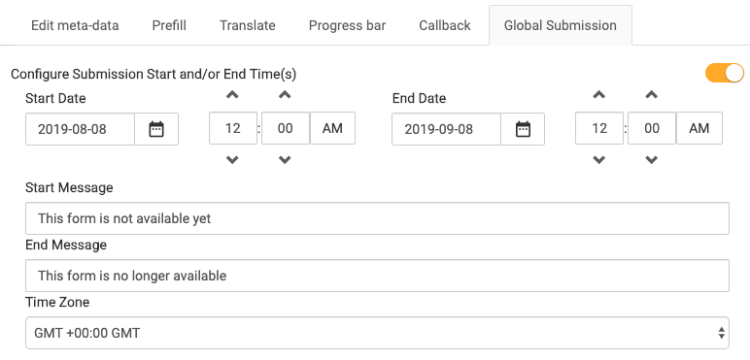Increase the Start Date hour value

click(232, 95)
